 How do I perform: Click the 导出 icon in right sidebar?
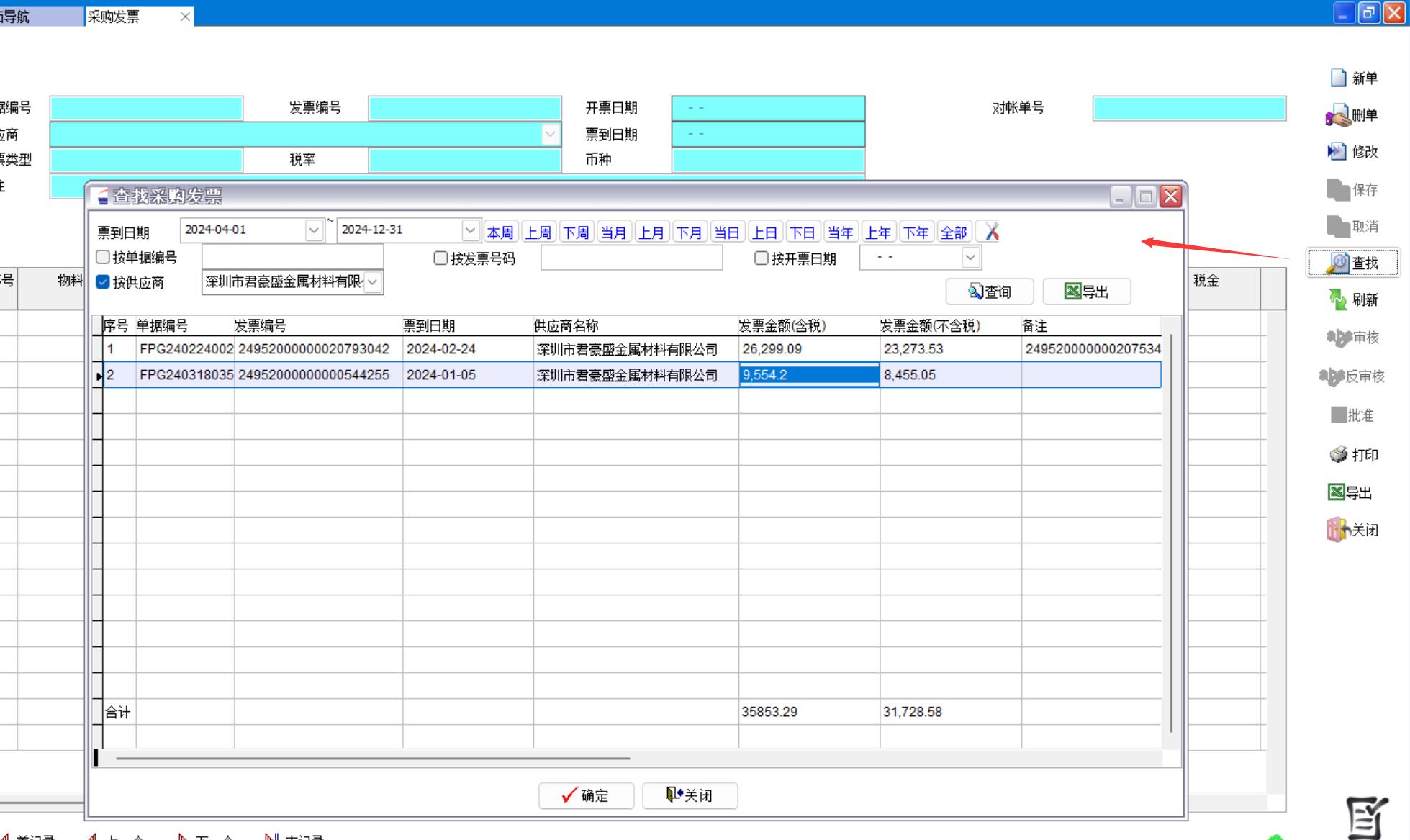(x=1337, y=492)
